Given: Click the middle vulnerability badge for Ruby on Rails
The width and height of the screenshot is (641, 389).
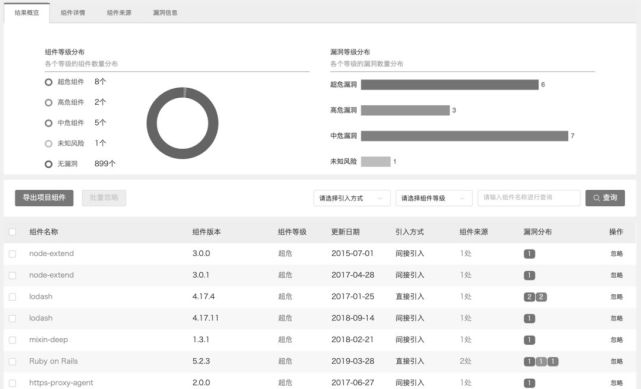Looking at the screenshot, I should [x=541, y=362].
